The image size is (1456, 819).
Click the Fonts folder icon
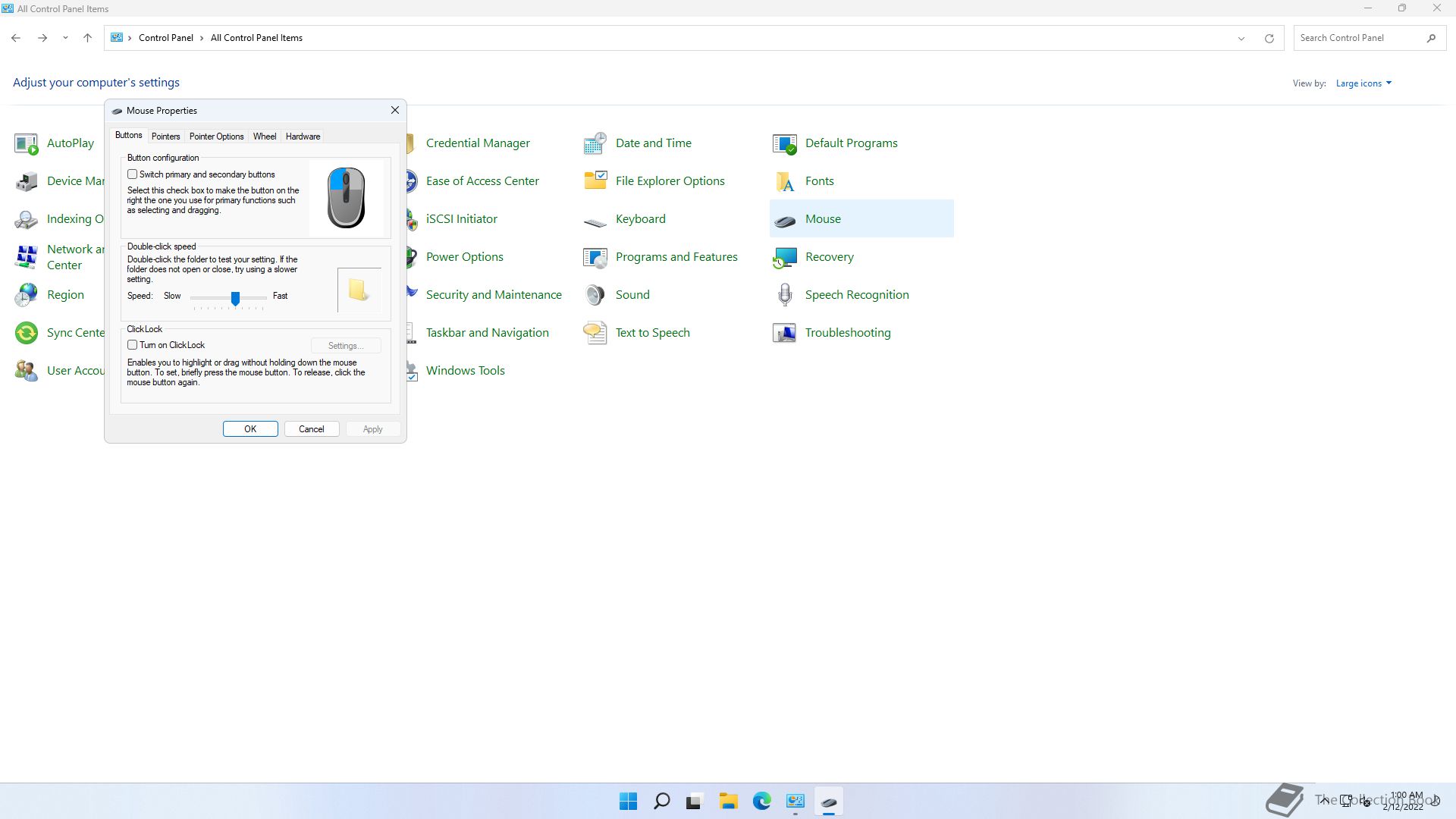click(x=785, y=181)
